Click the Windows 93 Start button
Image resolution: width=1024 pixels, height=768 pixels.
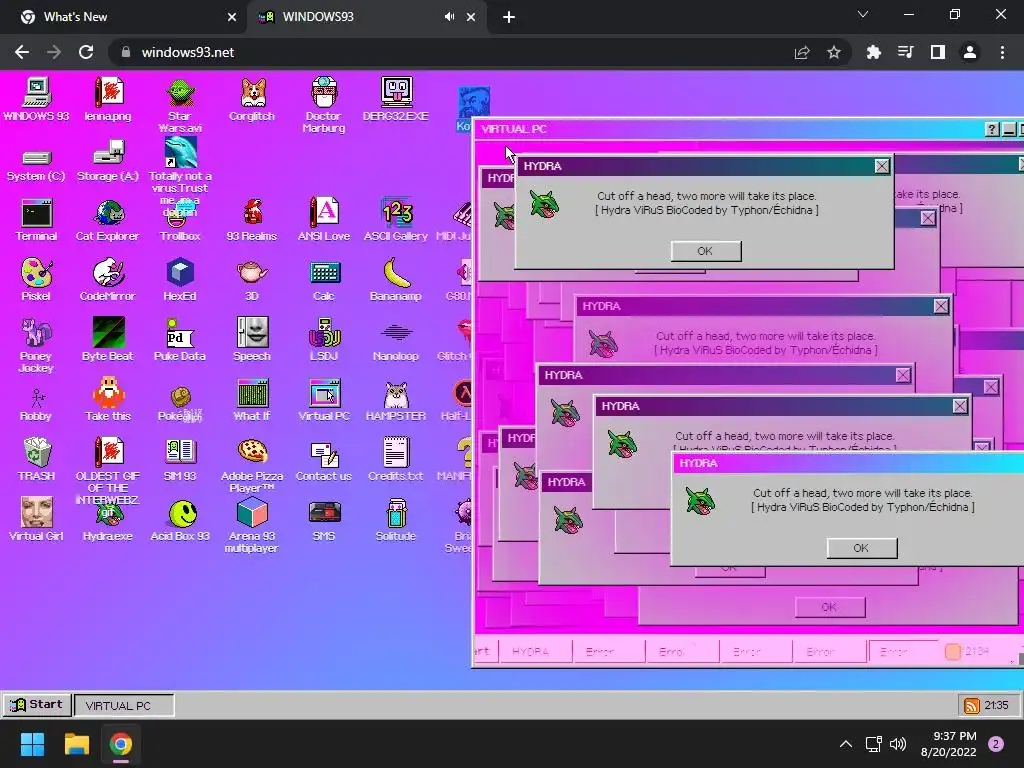tap(37, 705)
